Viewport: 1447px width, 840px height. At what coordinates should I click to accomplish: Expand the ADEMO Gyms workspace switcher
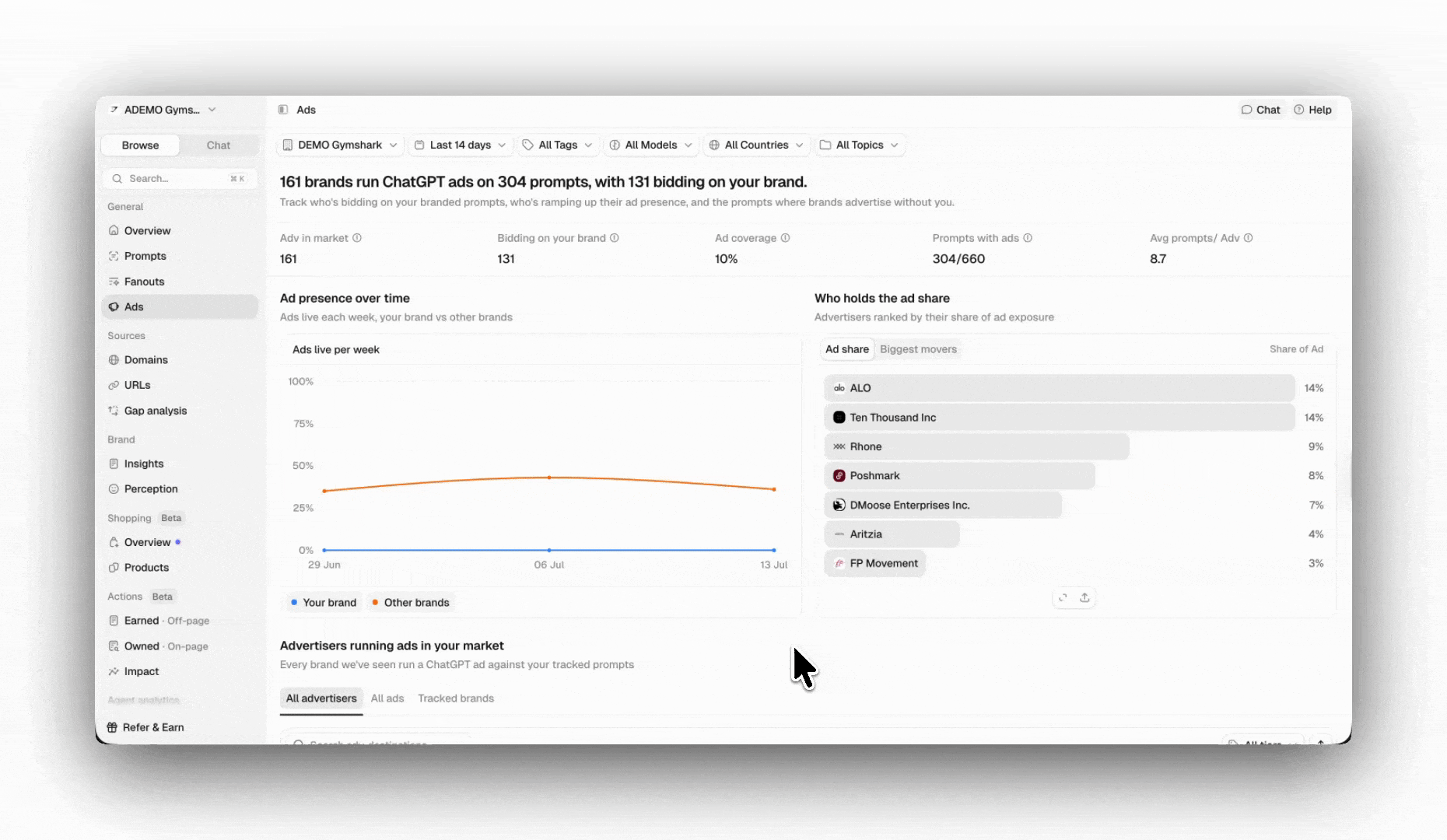pyautogui.click(x=163, y=110)
